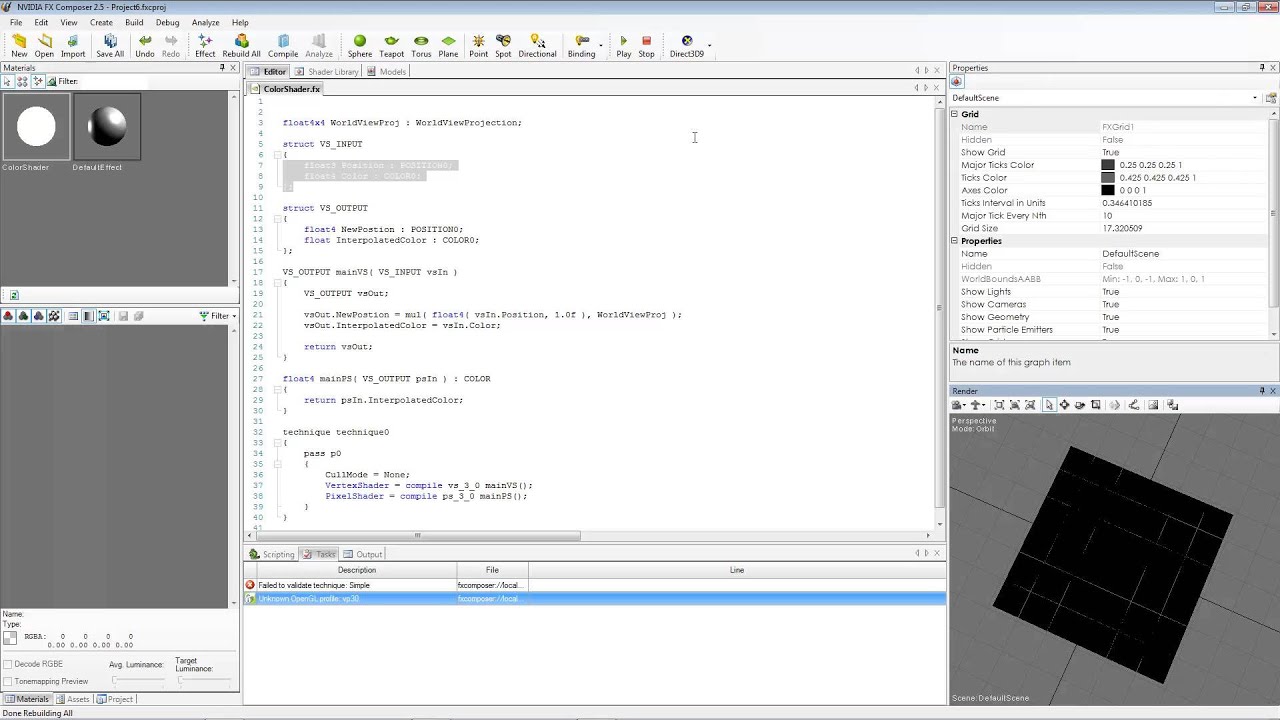
Task: Add a Point light
Action: 478,46
